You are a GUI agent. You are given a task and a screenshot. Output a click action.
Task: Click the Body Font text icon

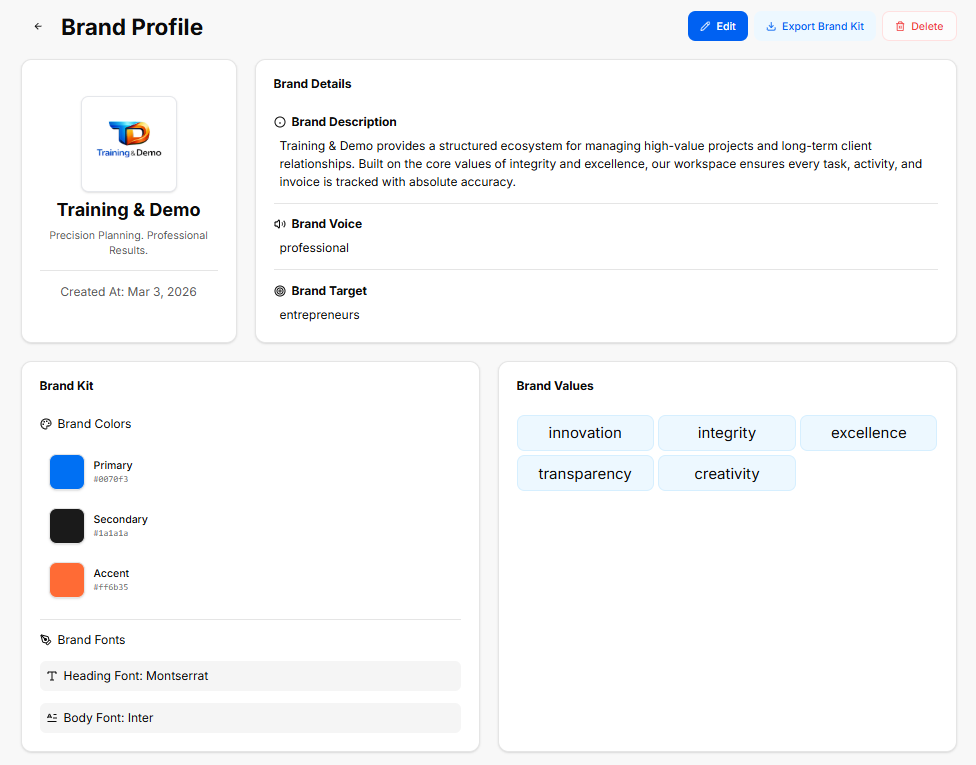(x=52, y=718)
